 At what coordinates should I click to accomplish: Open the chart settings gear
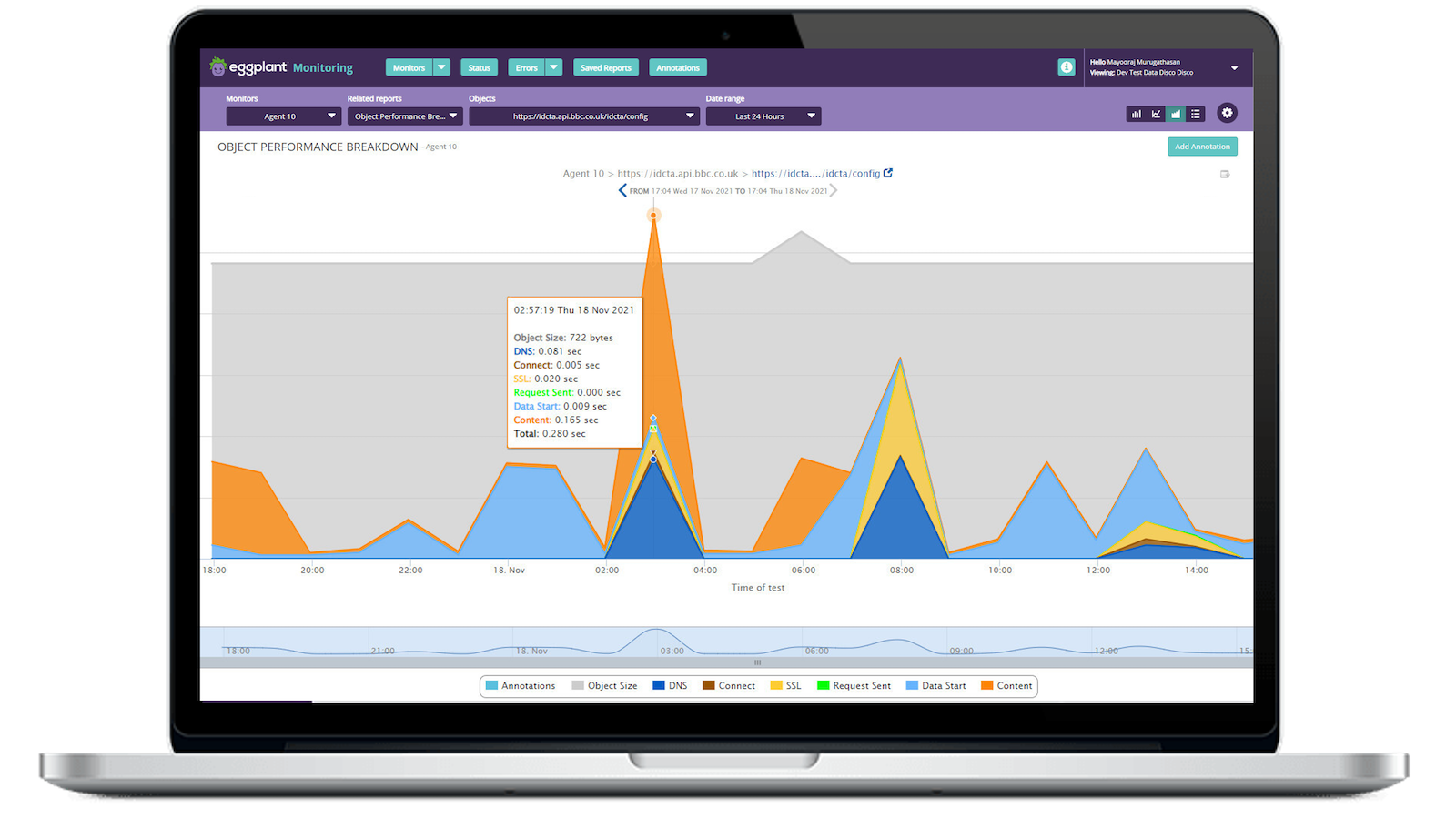point(1228,113)
